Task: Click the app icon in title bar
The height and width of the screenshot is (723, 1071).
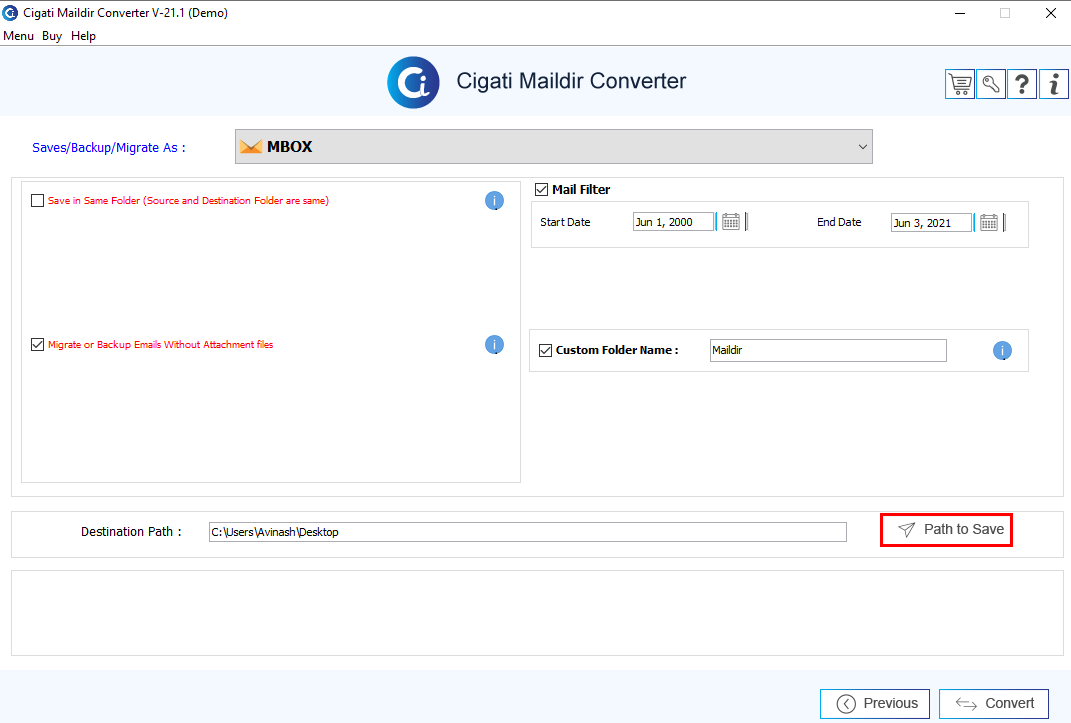Action: tap(10, 13)
